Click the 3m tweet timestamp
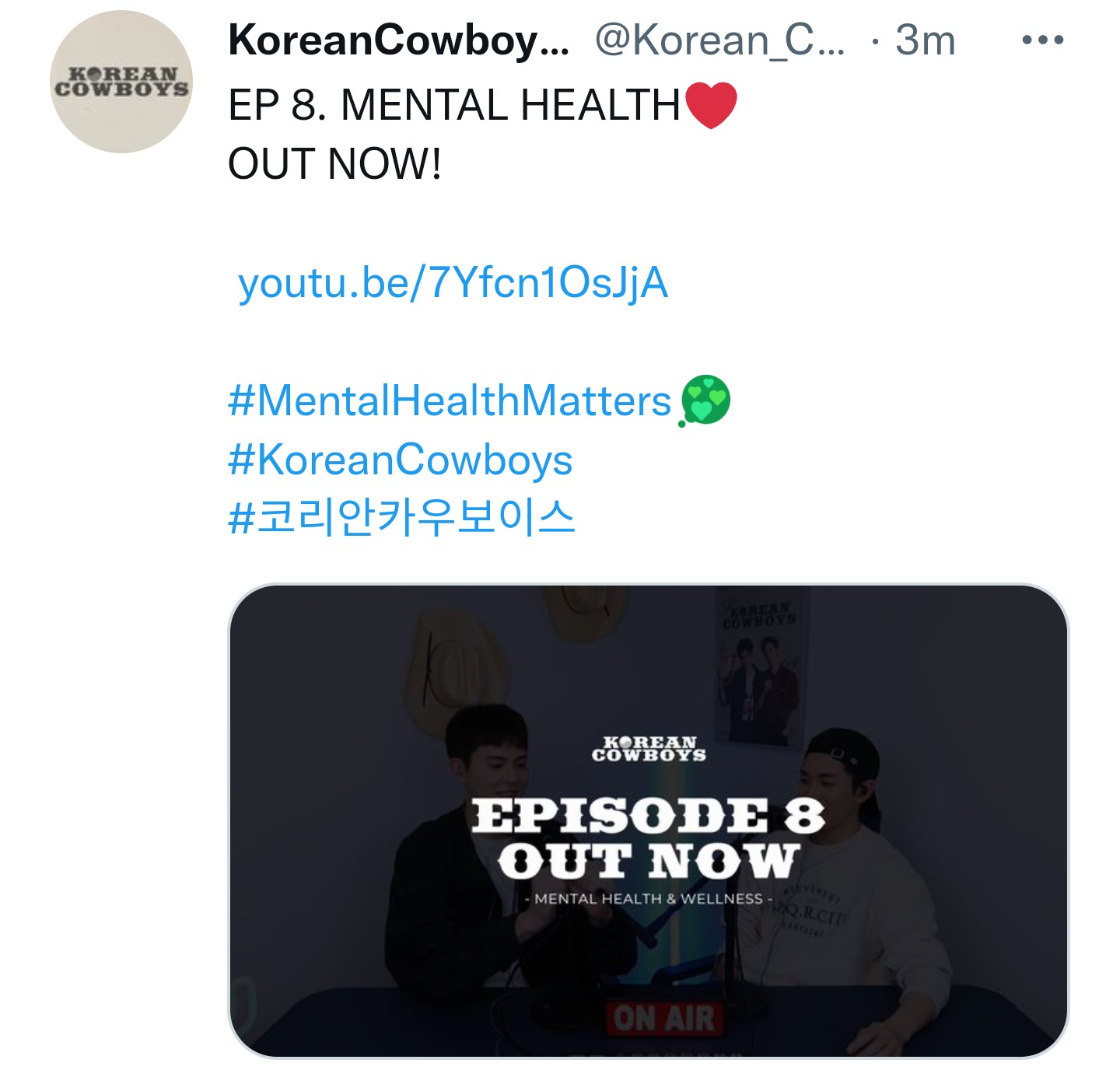This screenshot has height=1077, width=1120. point(925,40)
